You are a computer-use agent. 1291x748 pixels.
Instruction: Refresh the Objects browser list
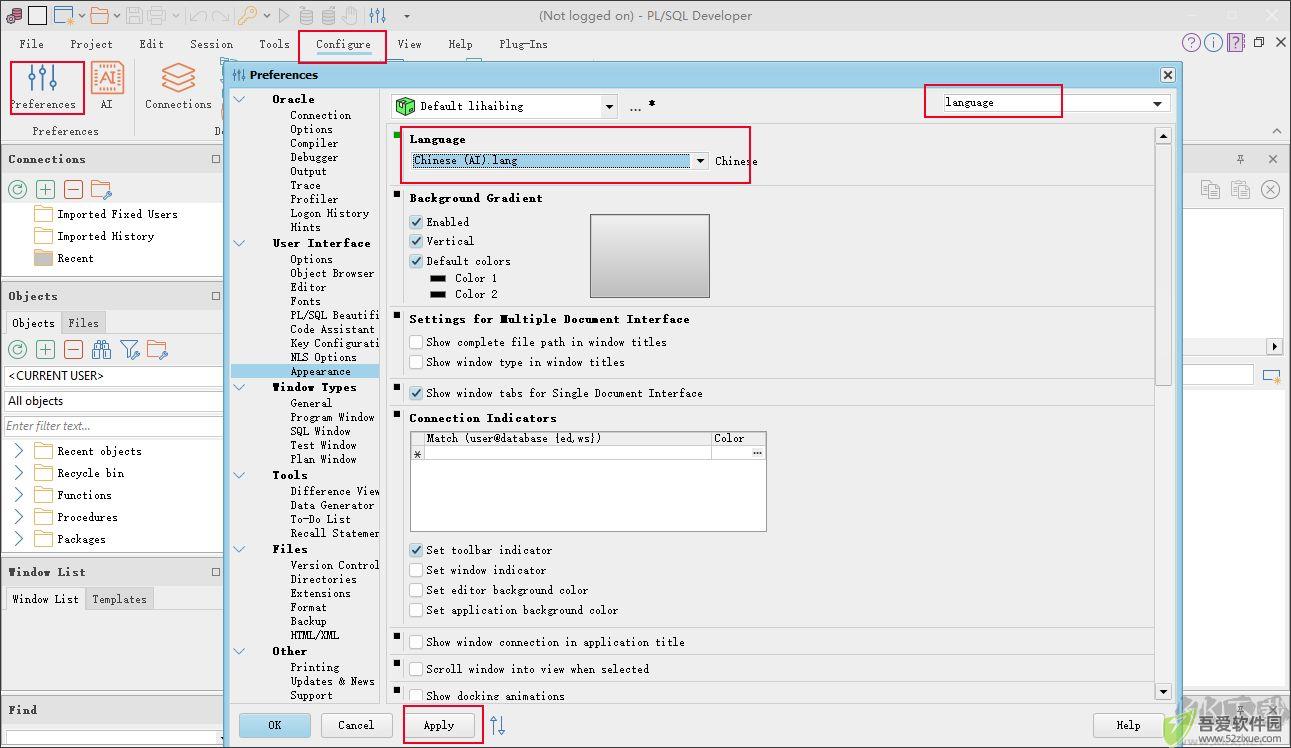pos(17,349)
